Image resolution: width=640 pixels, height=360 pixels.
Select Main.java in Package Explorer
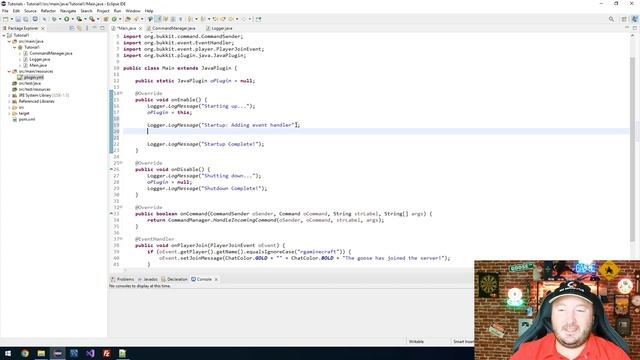[38, 65]
